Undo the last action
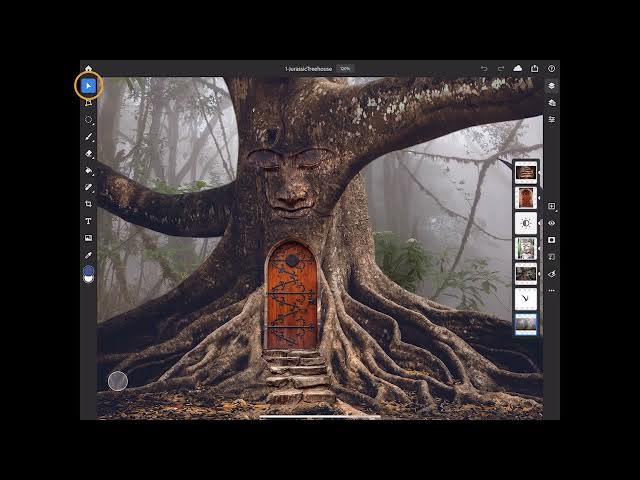 tap(484, 68)
